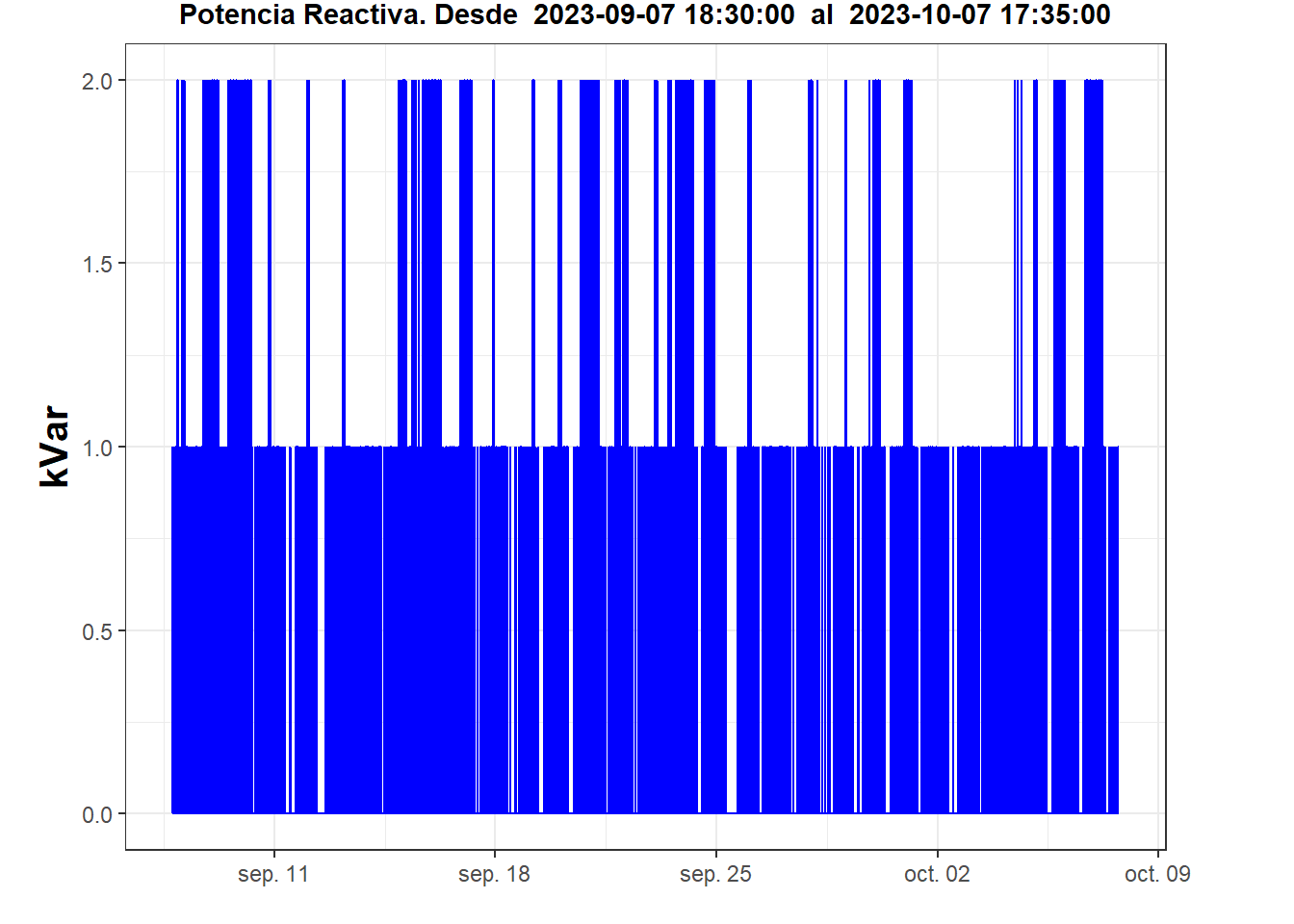
Task: Select the "oct. 02" x-axis label
Action: (x=937, y=874)
